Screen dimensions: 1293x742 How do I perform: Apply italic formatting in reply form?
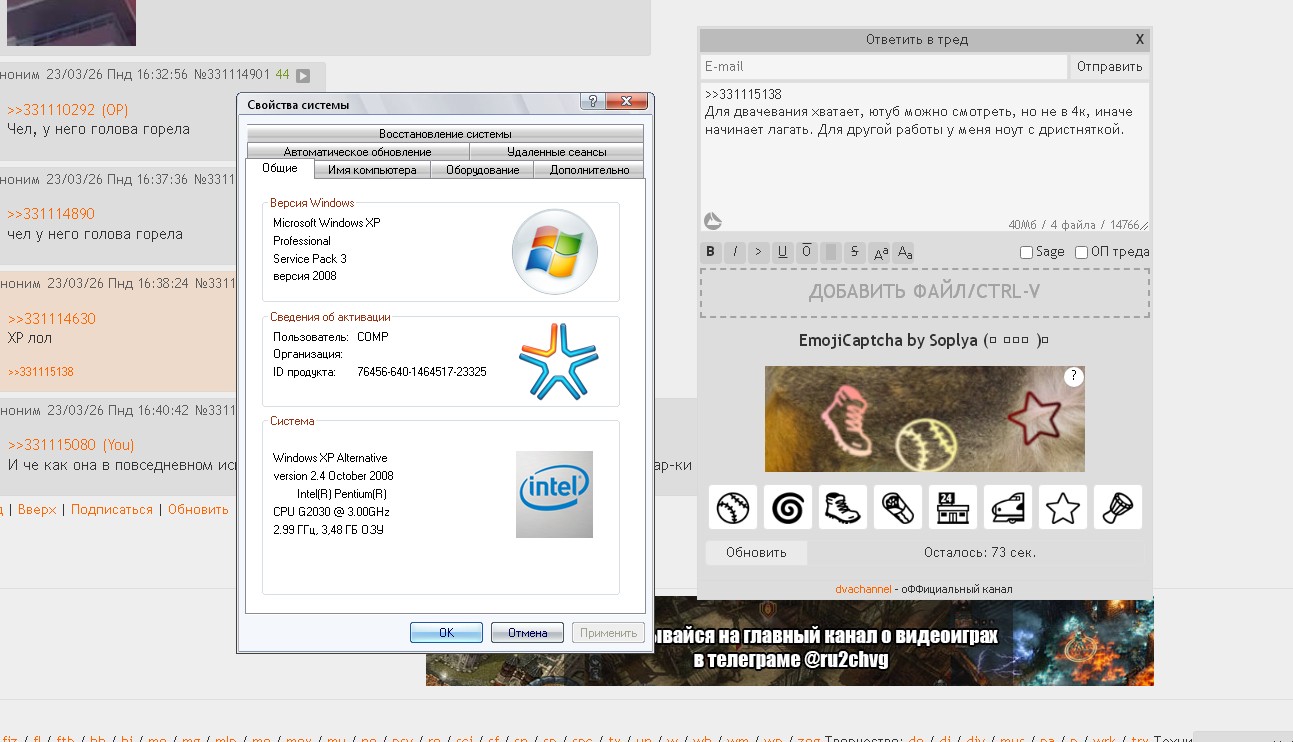pyautogui.click(x=735, y=252)
